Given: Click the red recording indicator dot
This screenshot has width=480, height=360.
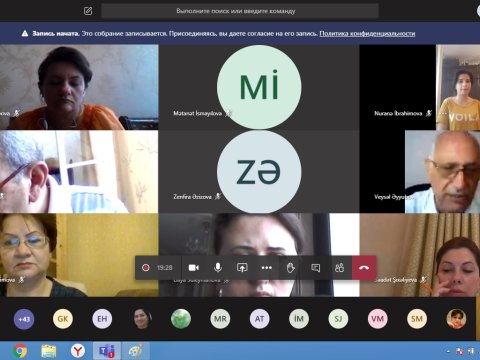Looking at the screenshot, I should [146, 268].
